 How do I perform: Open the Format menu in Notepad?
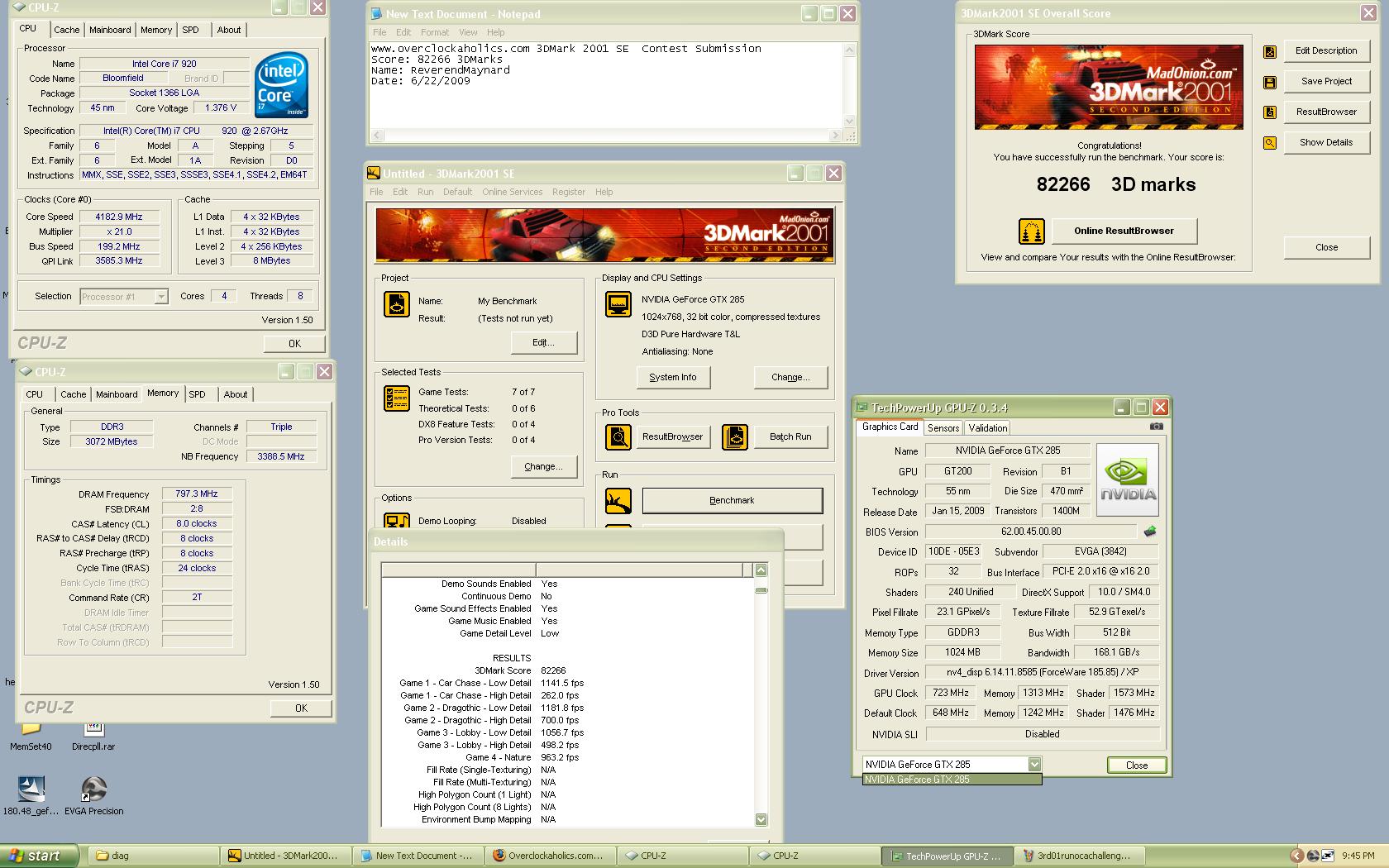point(435,32)
